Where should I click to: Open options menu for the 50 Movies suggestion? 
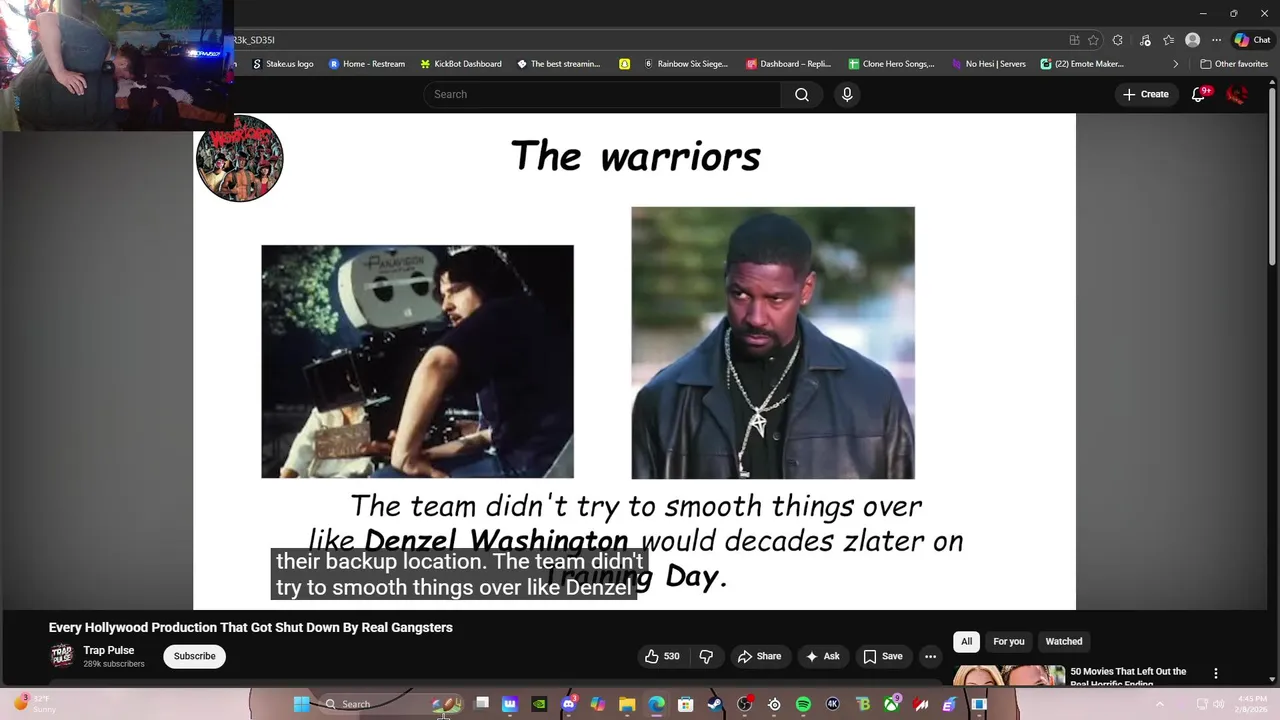pos(1216,673)
